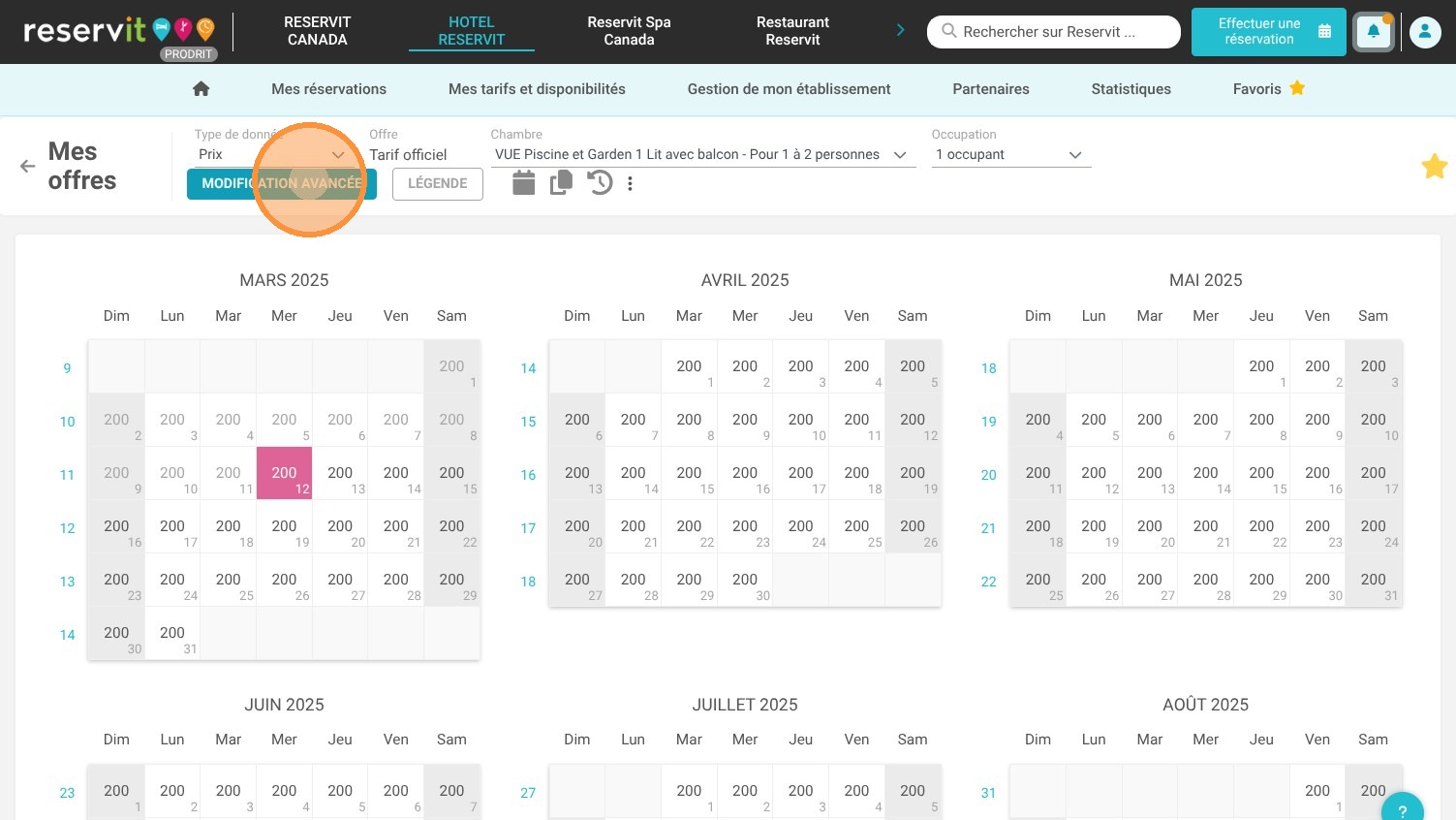
Task: Click week number 23 in June
Action: pos(67,793)
